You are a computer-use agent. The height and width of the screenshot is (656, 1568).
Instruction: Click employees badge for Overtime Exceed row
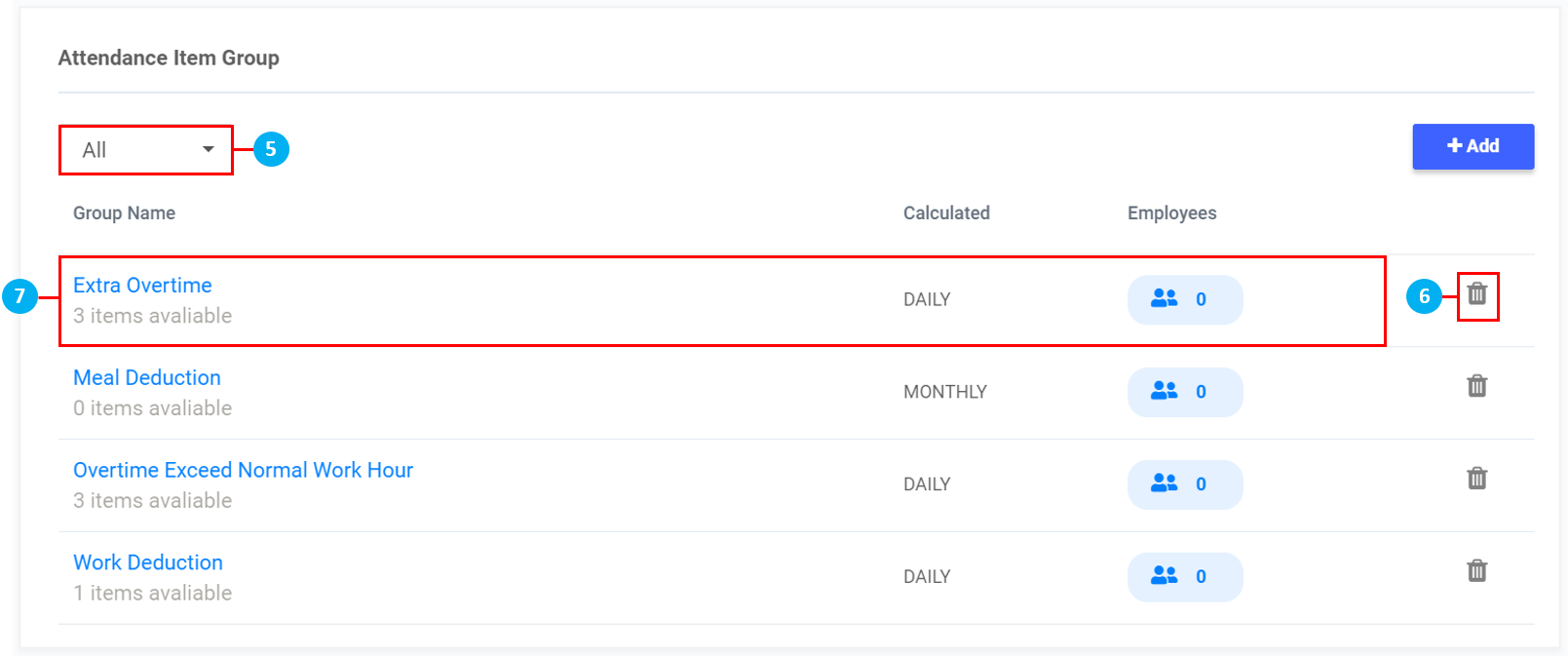[x=1184, y=484]
